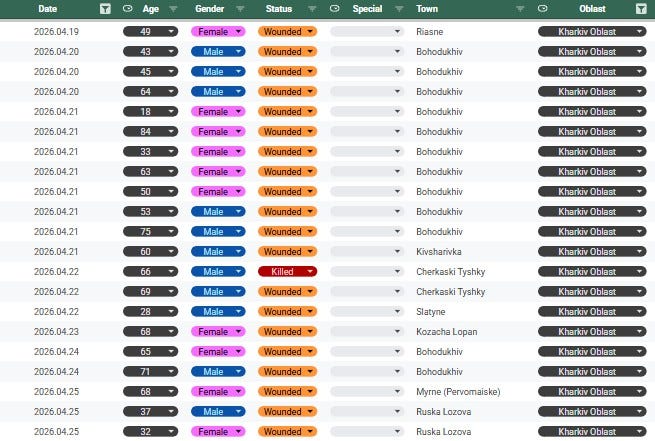Open the age 49 dropdown chip
Image resolution: width=655 pixels, height=441 pixels.
coord(150,32)
